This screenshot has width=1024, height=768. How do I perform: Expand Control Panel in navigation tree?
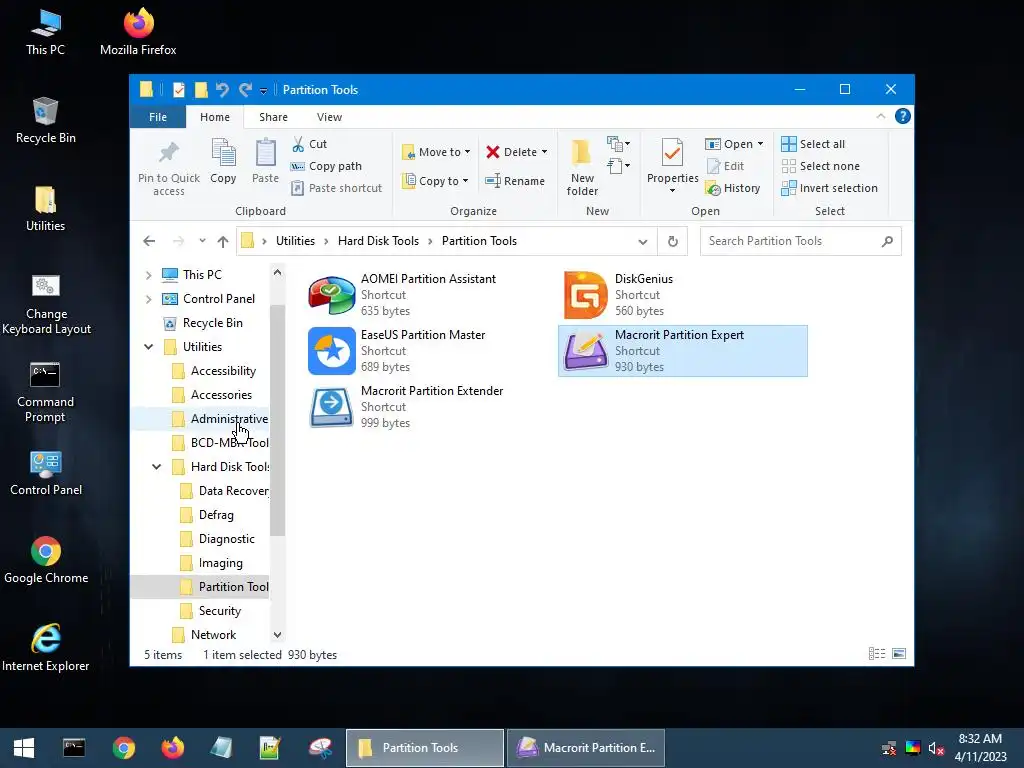pos(148,299)
